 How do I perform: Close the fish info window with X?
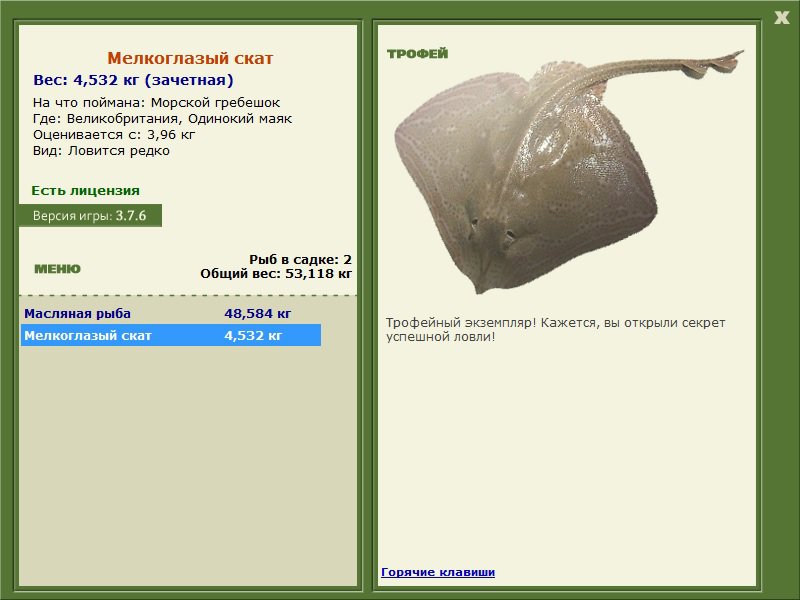(781, 16)
